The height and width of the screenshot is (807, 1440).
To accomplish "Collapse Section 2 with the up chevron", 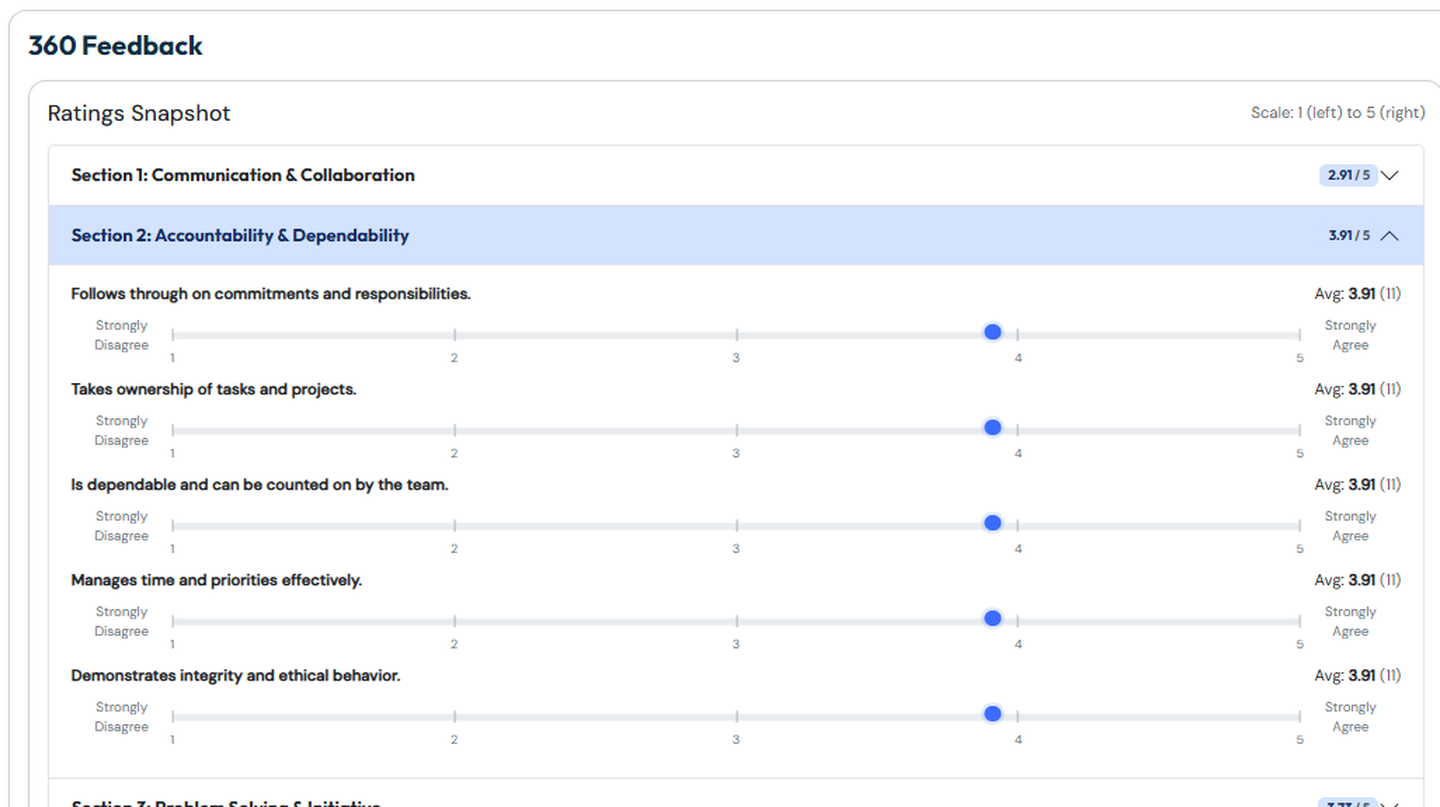I will point(1389,236).
